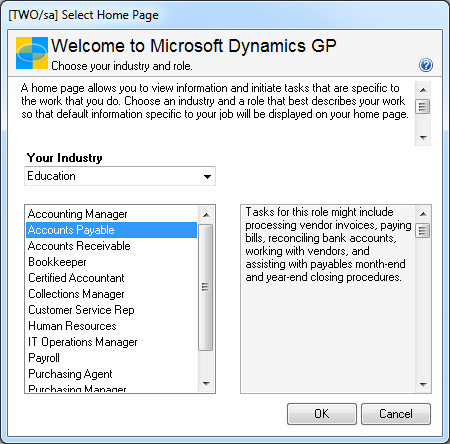The width and height of the screenshot is (450, 444).
Task: Pick Collections Manager role
Action: pyautogui.click(x=112, y=294)
